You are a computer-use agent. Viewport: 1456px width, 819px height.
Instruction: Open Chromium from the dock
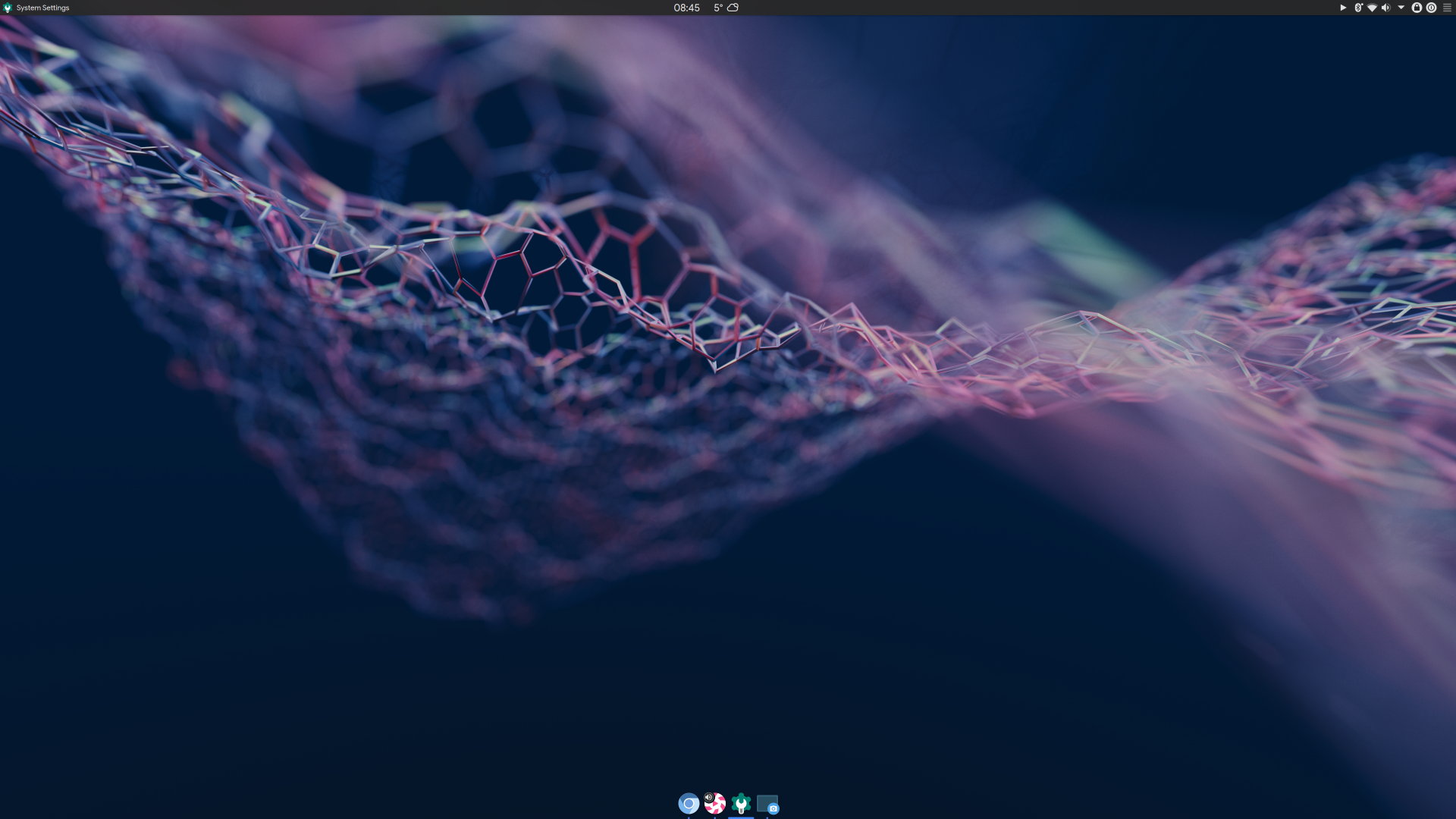point(689,804)
